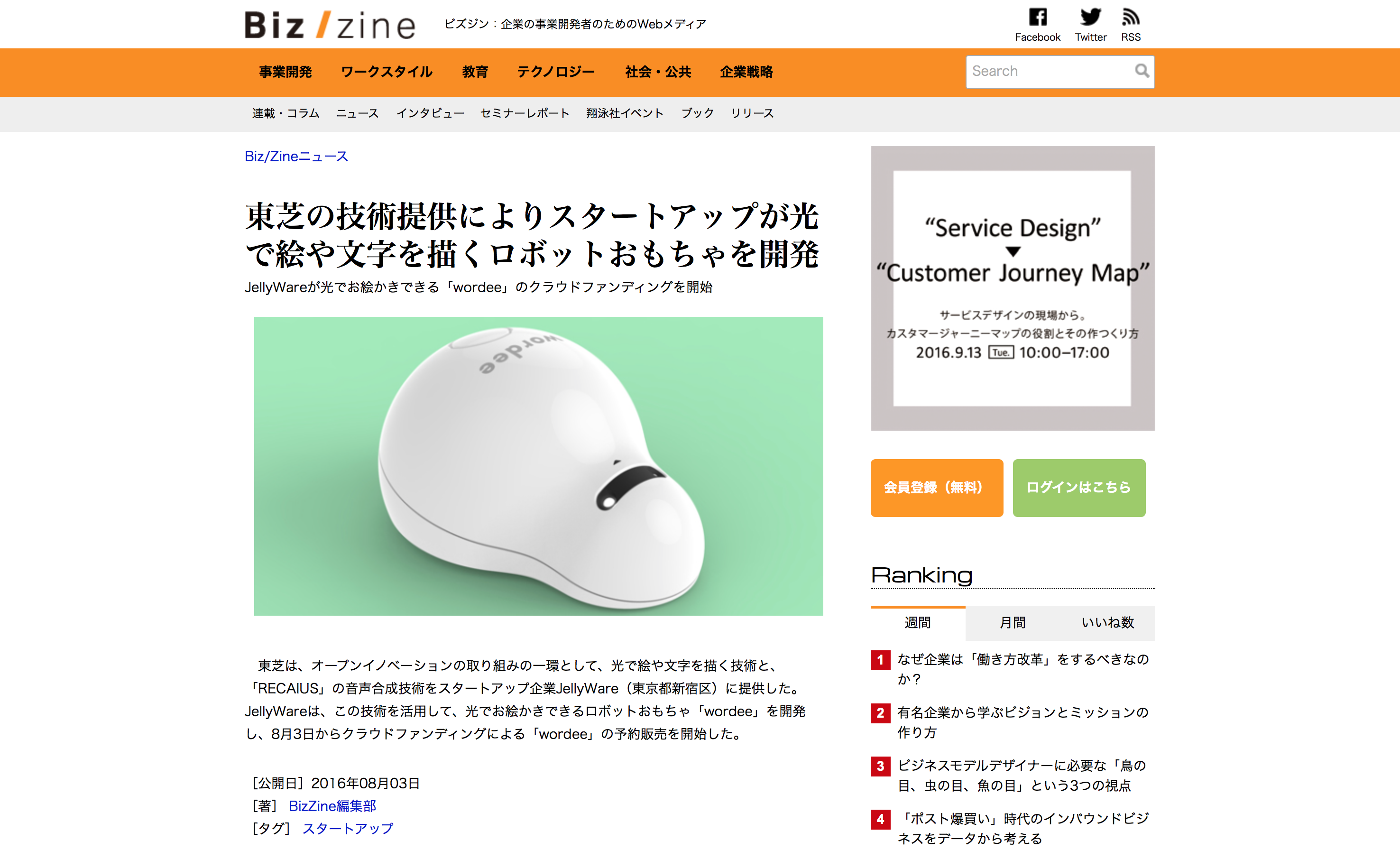
Task: Open the BizZine編集部 author link
Action: [332, 806]
